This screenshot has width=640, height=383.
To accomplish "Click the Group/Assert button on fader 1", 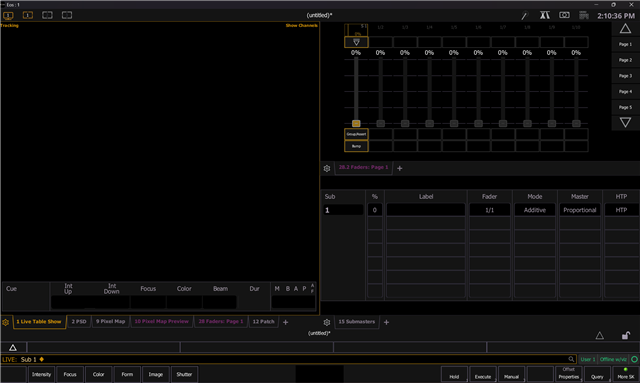I will 356,134.
